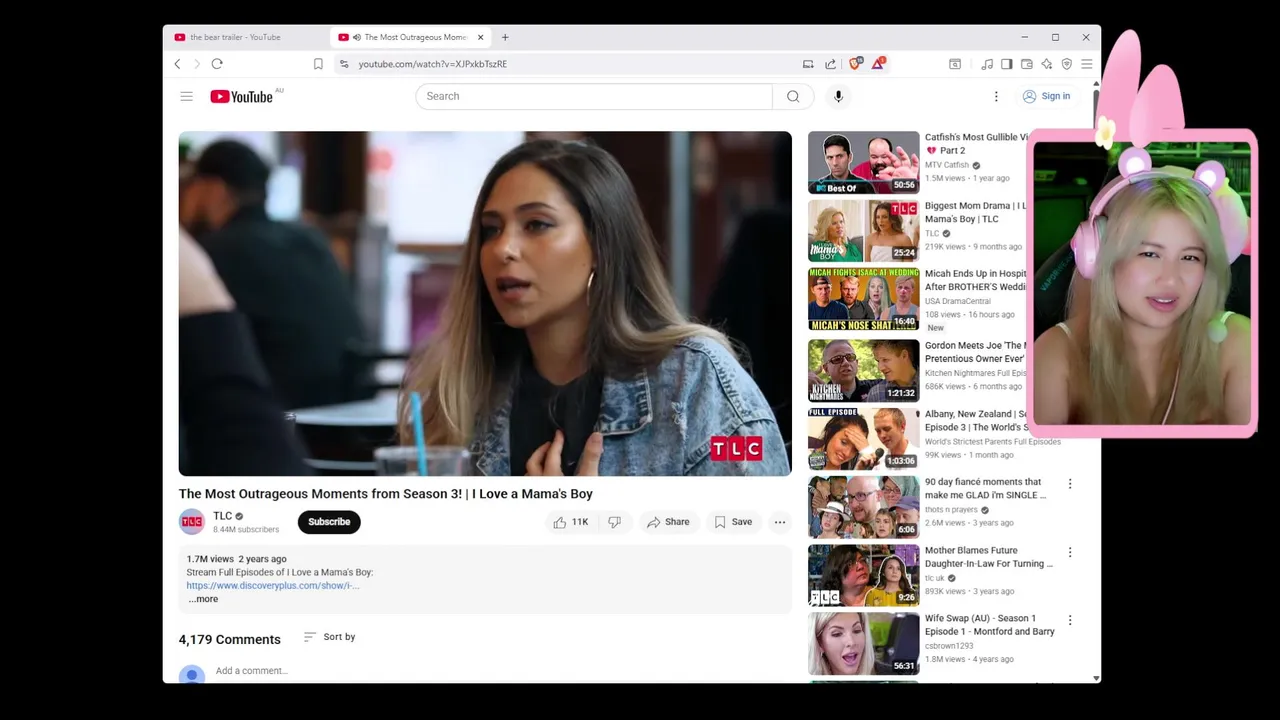Open 'Mother Blames Future Daughter-In-Law' title

pyautogui.click(x=988, y=557)
